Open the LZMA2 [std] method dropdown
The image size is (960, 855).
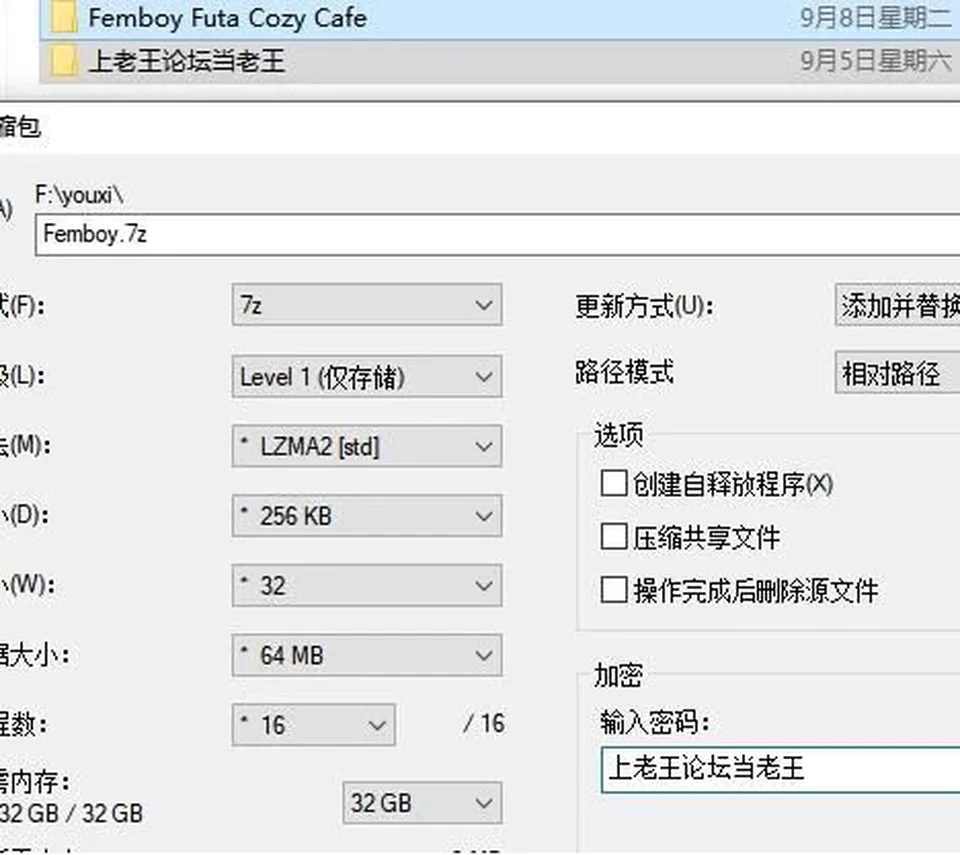(367, 446)
